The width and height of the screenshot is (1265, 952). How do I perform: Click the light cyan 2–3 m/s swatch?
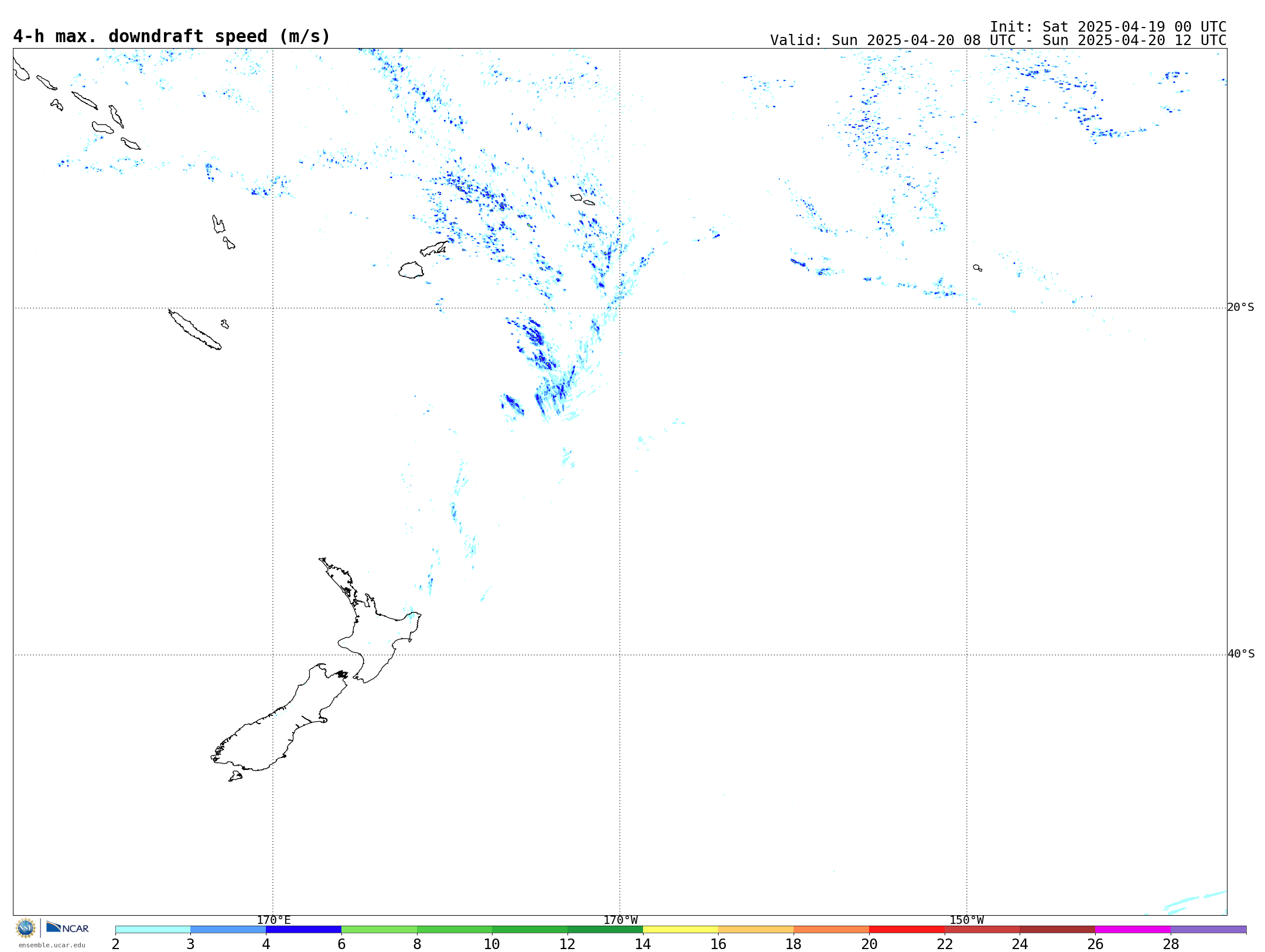tap(153, 929)
